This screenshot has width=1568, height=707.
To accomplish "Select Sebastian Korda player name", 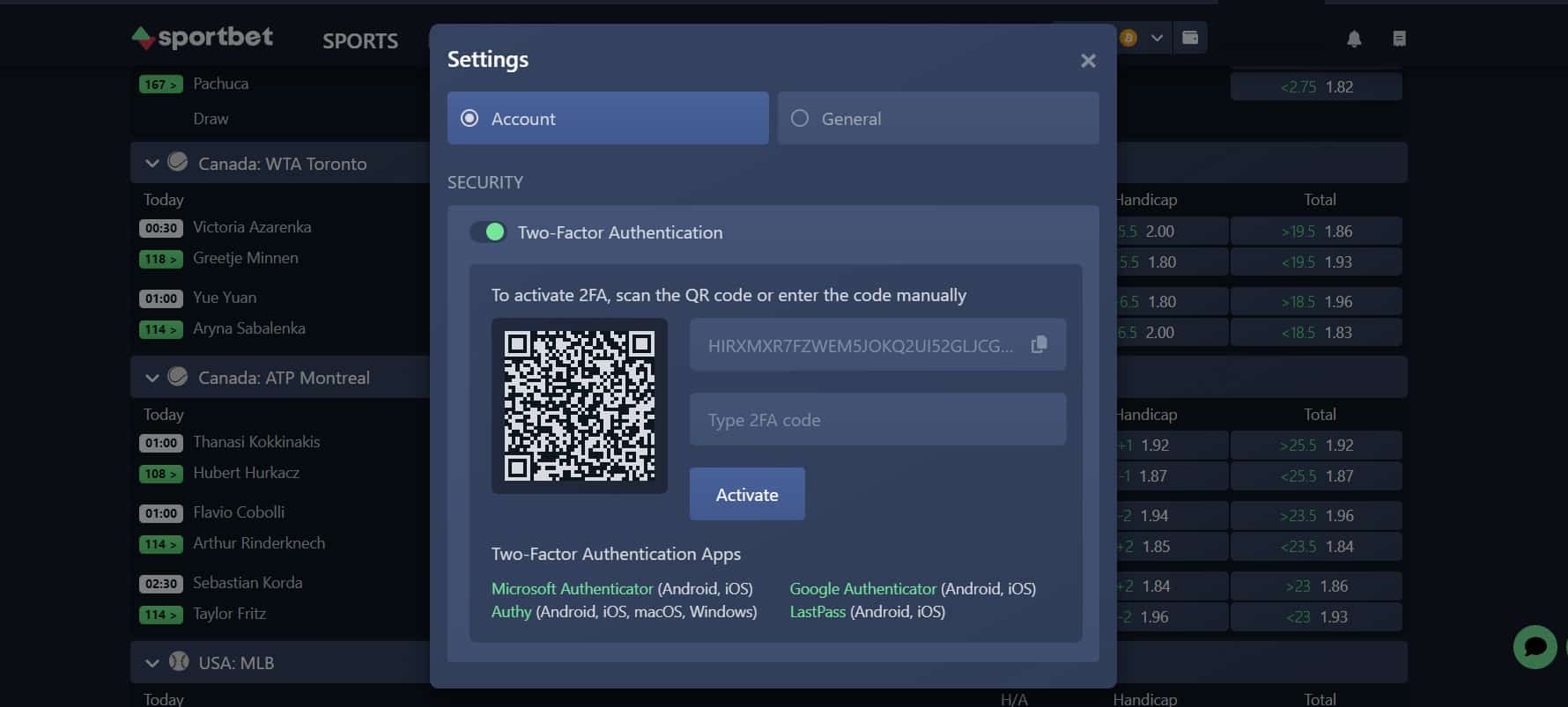I will [248, 583].
